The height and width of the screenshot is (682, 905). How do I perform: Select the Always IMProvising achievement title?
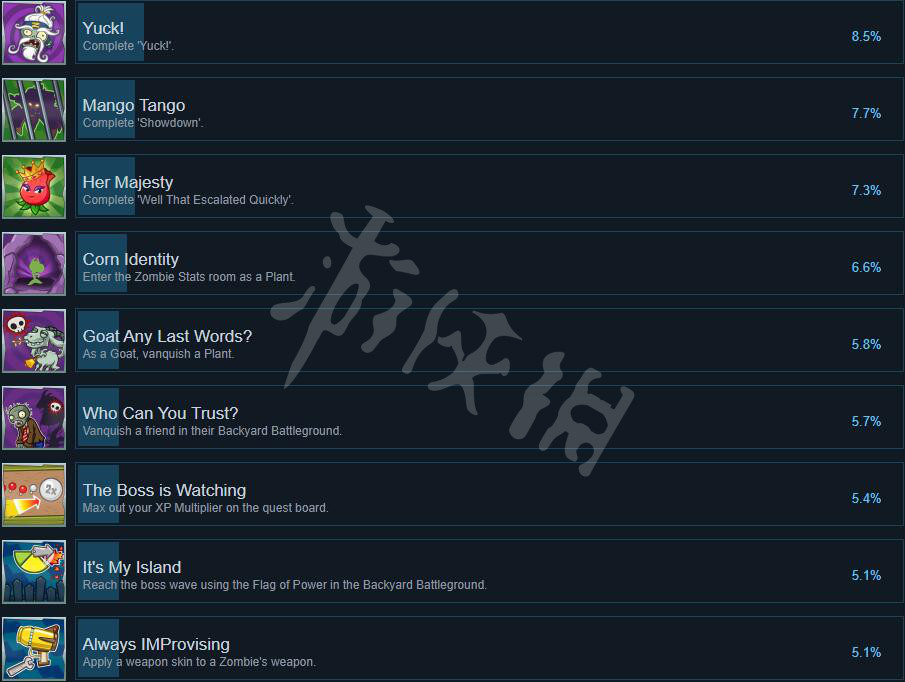[156, 644]
